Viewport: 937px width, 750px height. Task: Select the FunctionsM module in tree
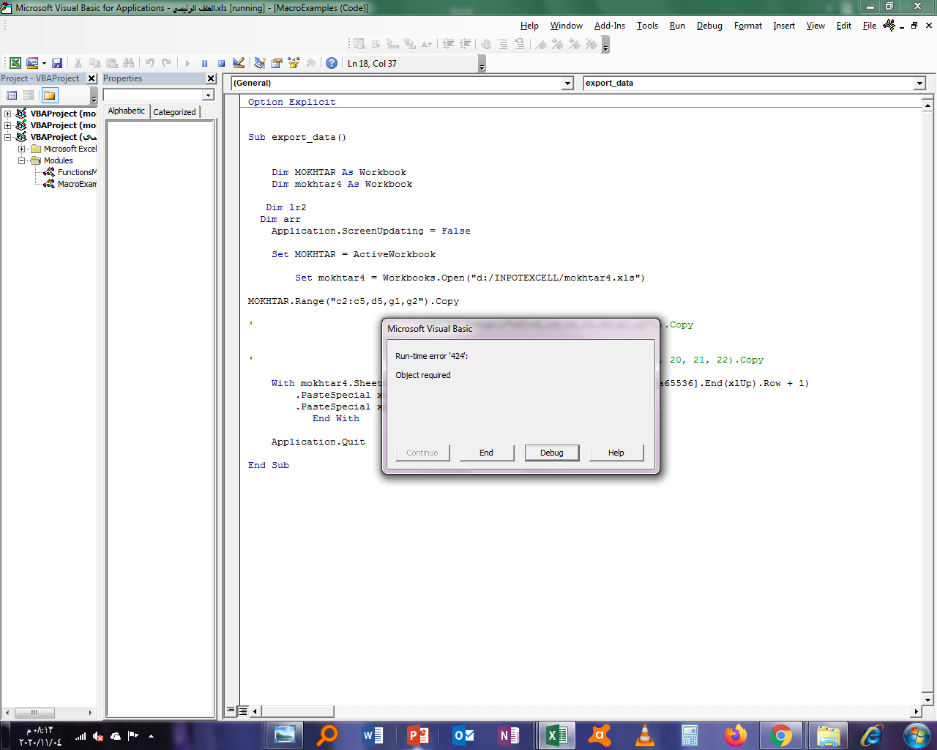[x=76, y=172]
